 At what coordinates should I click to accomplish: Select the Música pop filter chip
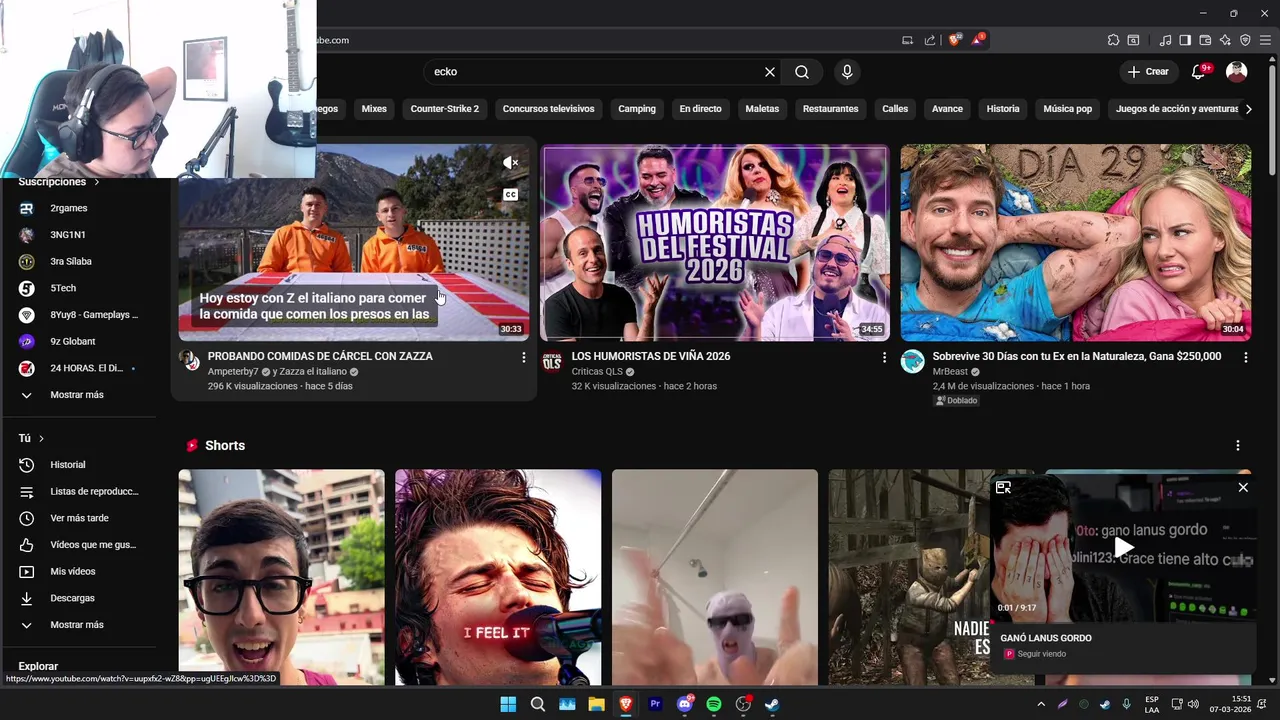(x=1067, y=109)
